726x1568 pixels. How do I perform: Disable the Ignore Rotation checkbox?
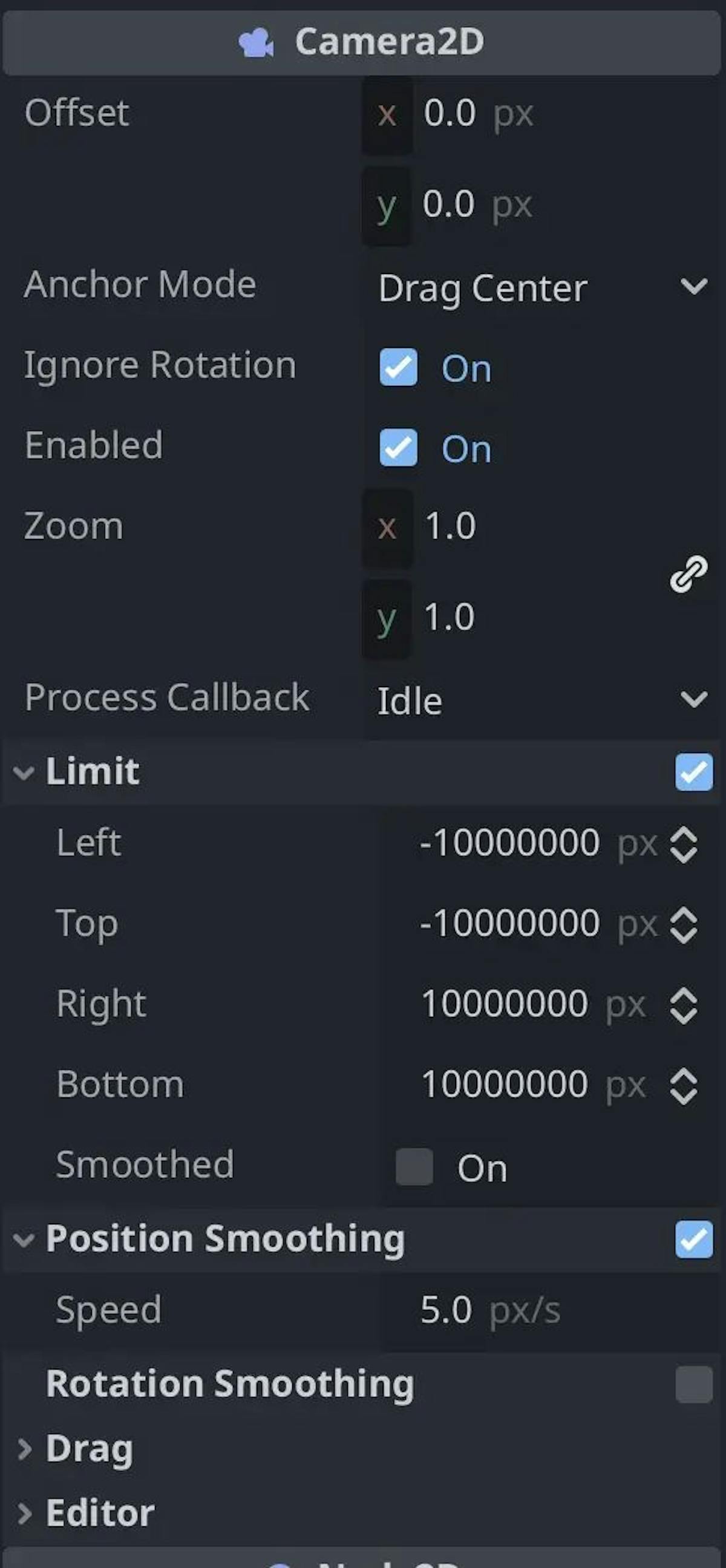tap(398, 367)
